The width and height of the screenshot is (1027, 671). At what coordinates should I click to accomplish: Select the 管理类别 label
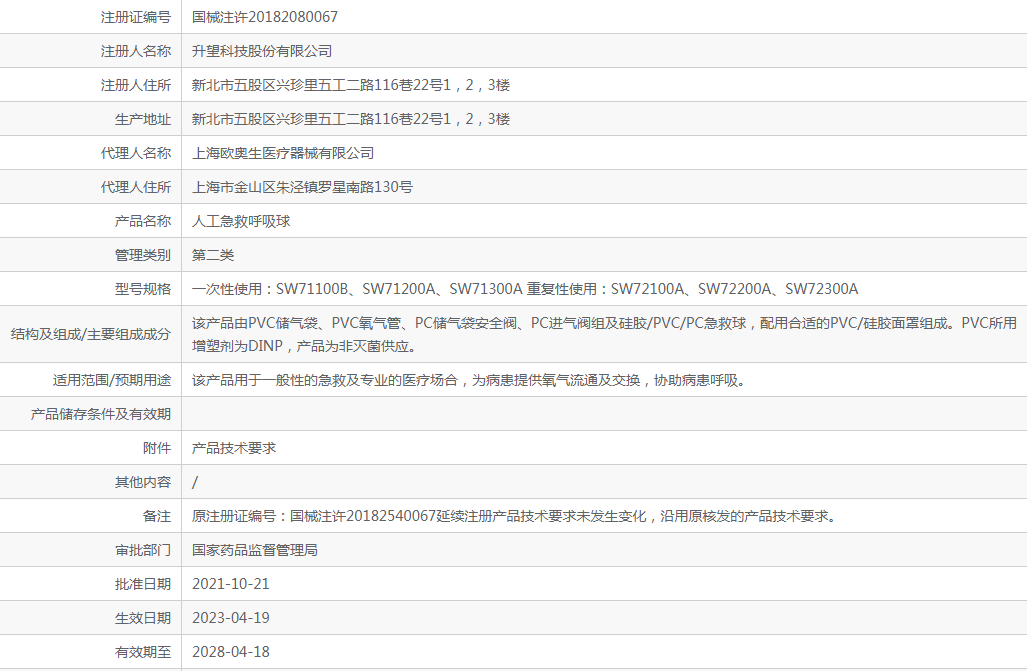[x=143, y=256]
